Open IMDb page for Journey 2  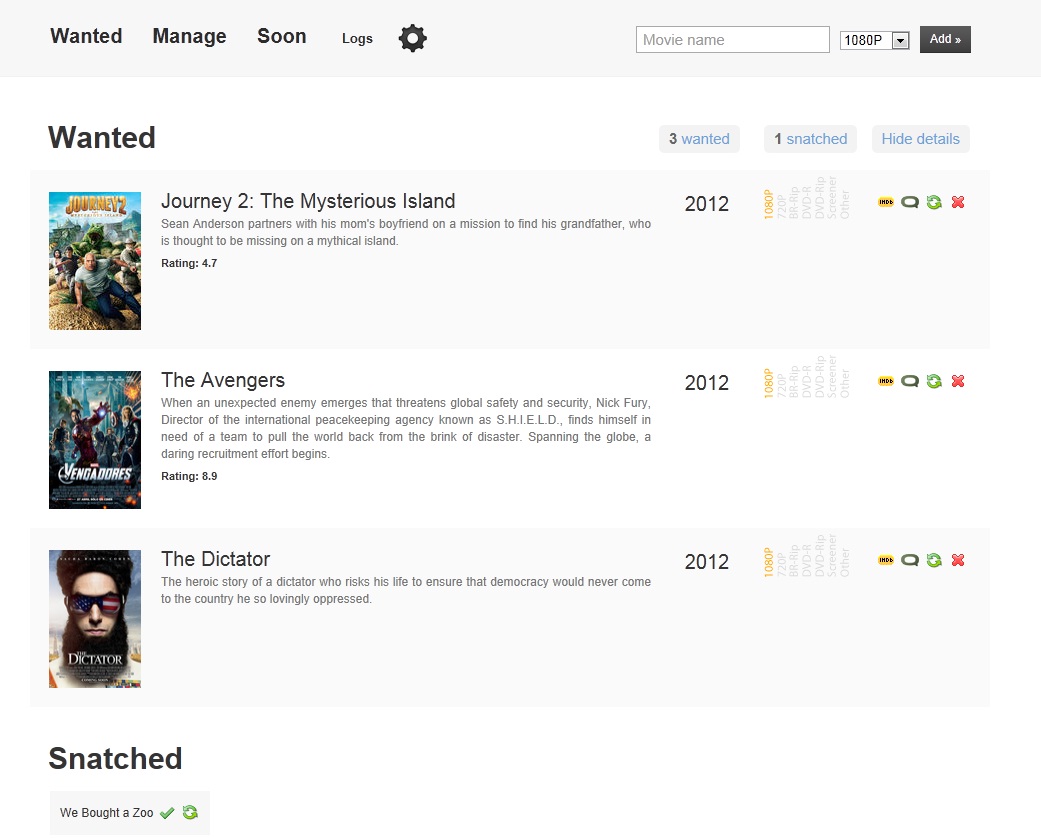click(x=885, y=202)
